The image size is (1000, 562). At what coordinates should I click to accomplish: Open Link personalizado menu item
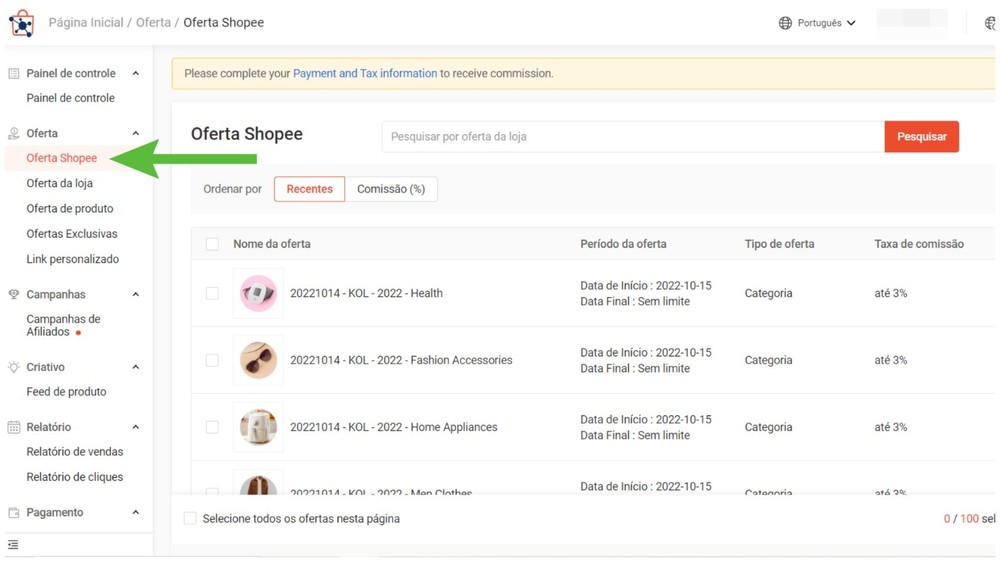pos(73,259)
